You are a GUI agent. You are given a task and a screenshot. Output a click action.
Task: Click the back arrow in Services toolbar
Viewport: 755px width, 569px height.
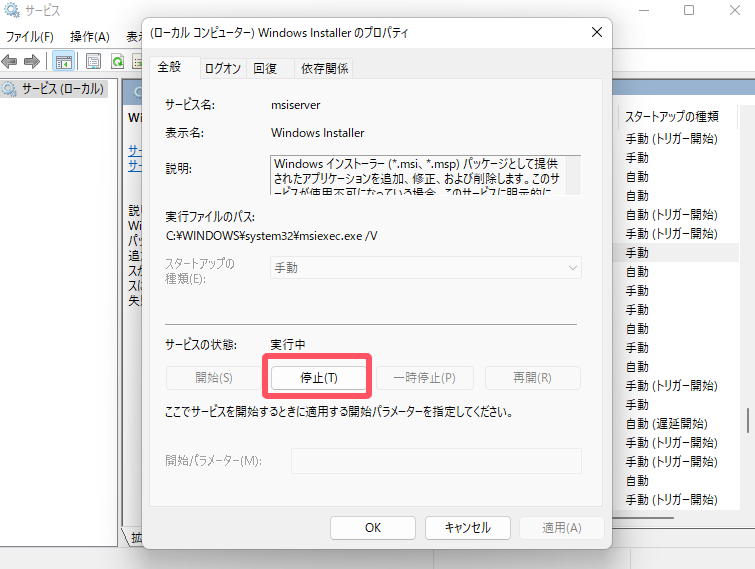[x=9, y=61]
